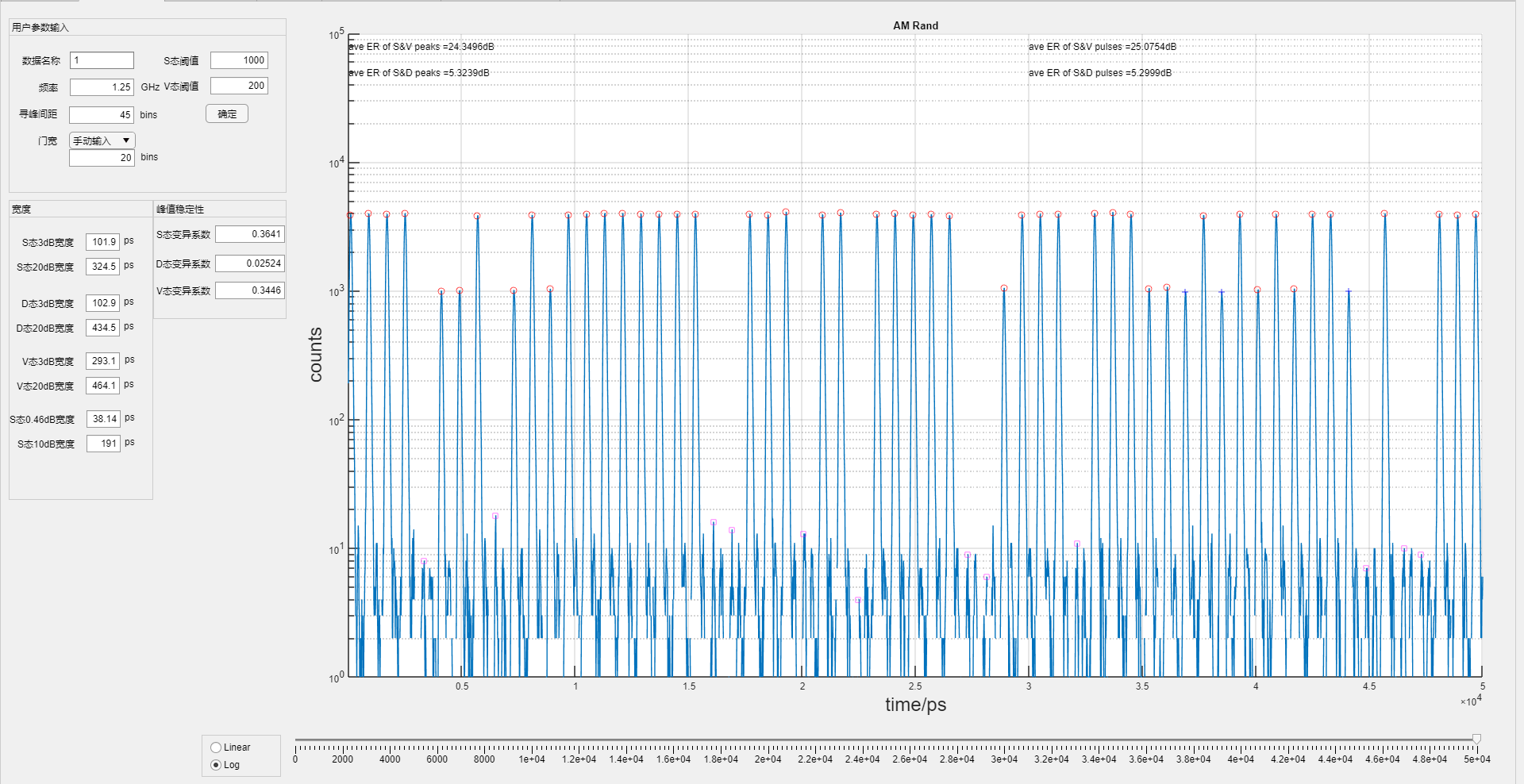Viewport: 1524px width, 784px height.
Task: Click the 'ave ER of S&V pulses' annotation
Action: (x=1103, y=47)
